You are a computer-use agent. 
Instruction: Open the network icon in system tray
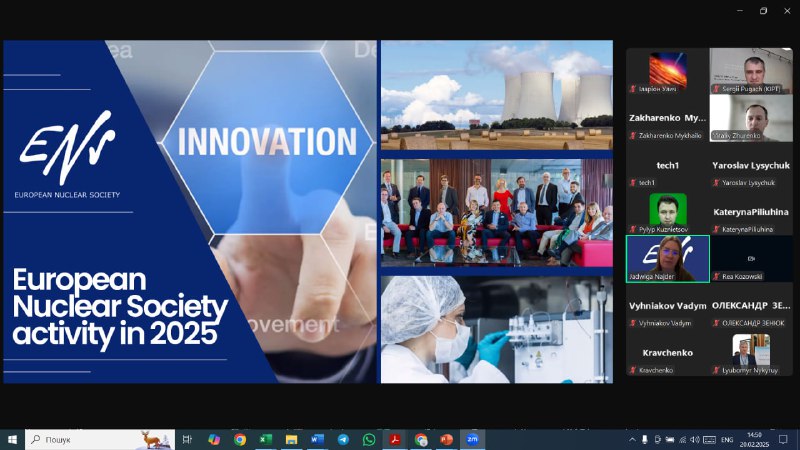coord(683,439)
